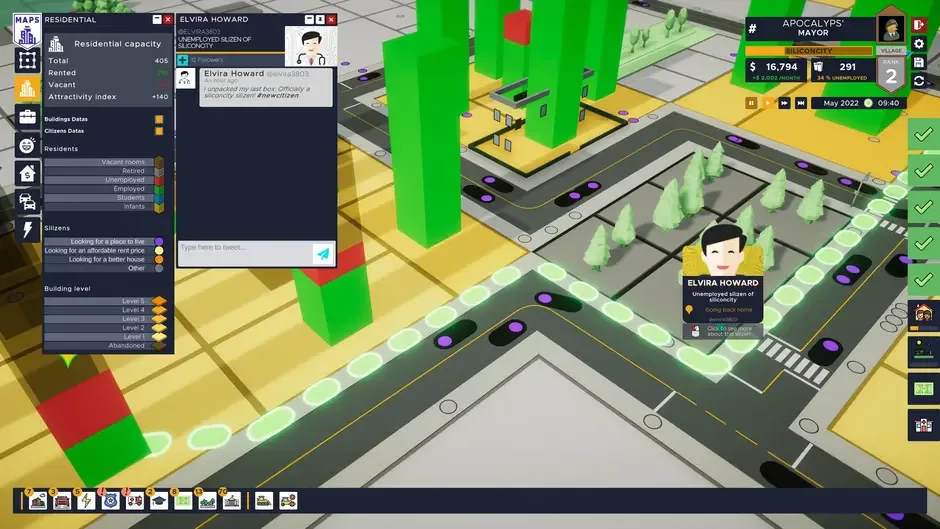Toggle Students resident filter
The width and height of the screenshot is (940, 529).
104,197
